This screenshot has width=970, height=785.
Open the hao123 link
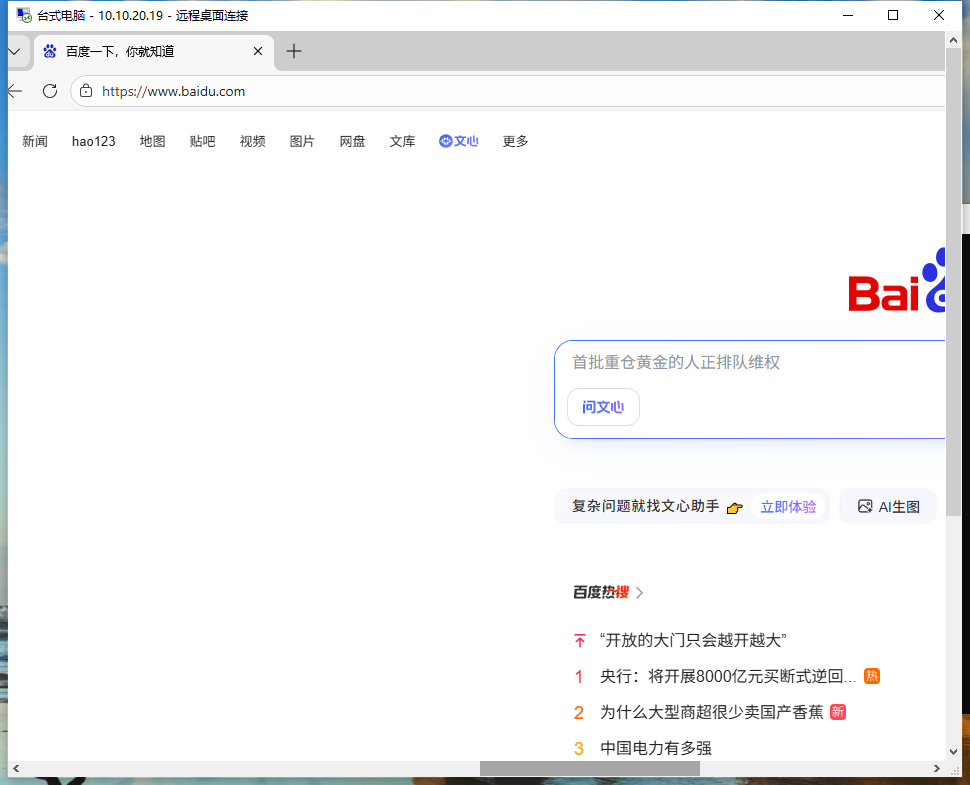click(x=93, y=142)
